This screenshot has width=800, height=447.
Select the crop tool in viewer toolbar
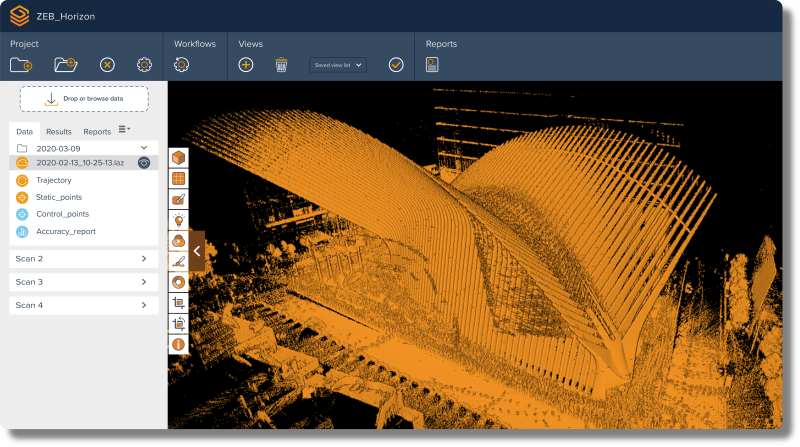point(178,302)
